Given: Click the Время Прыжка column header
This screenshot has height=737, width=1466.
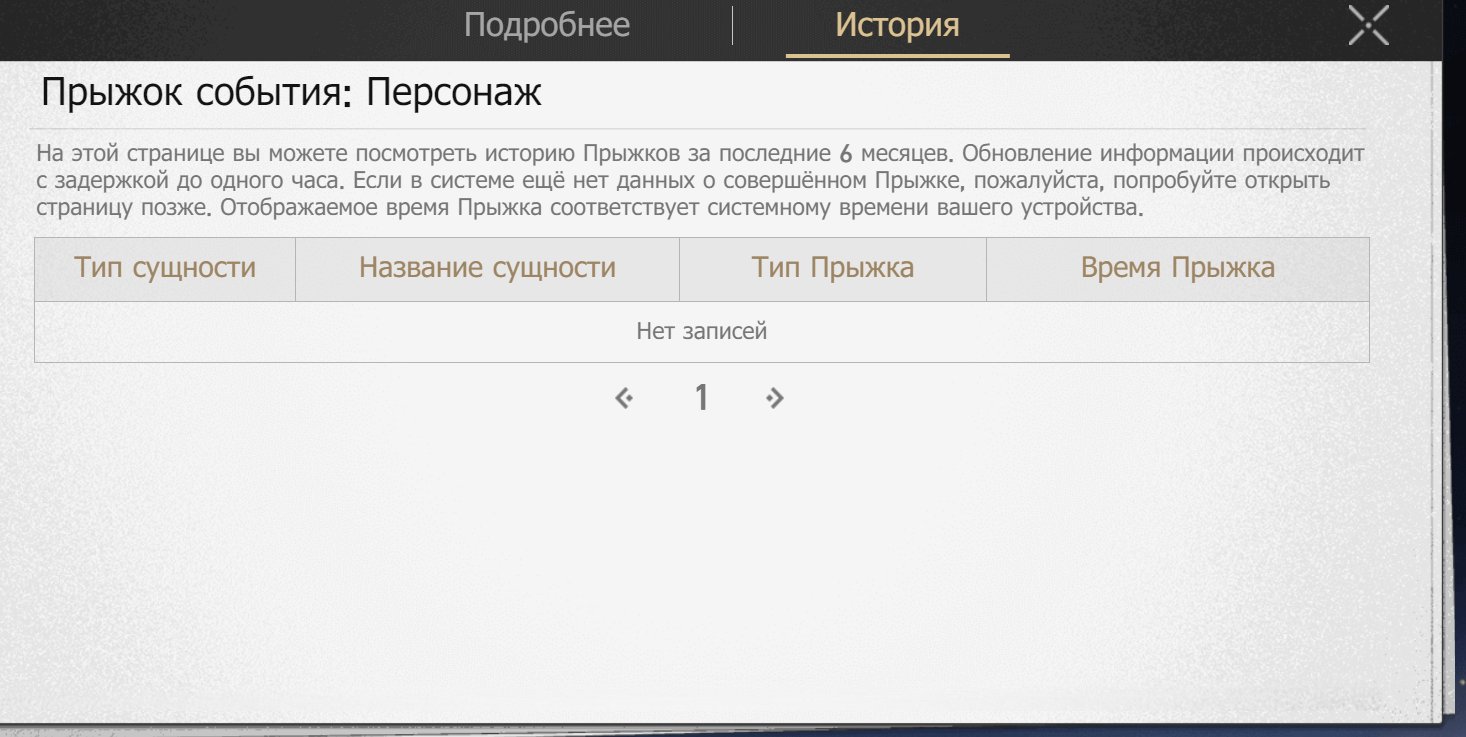Looking at the screenshot, I should [1177, 269].
